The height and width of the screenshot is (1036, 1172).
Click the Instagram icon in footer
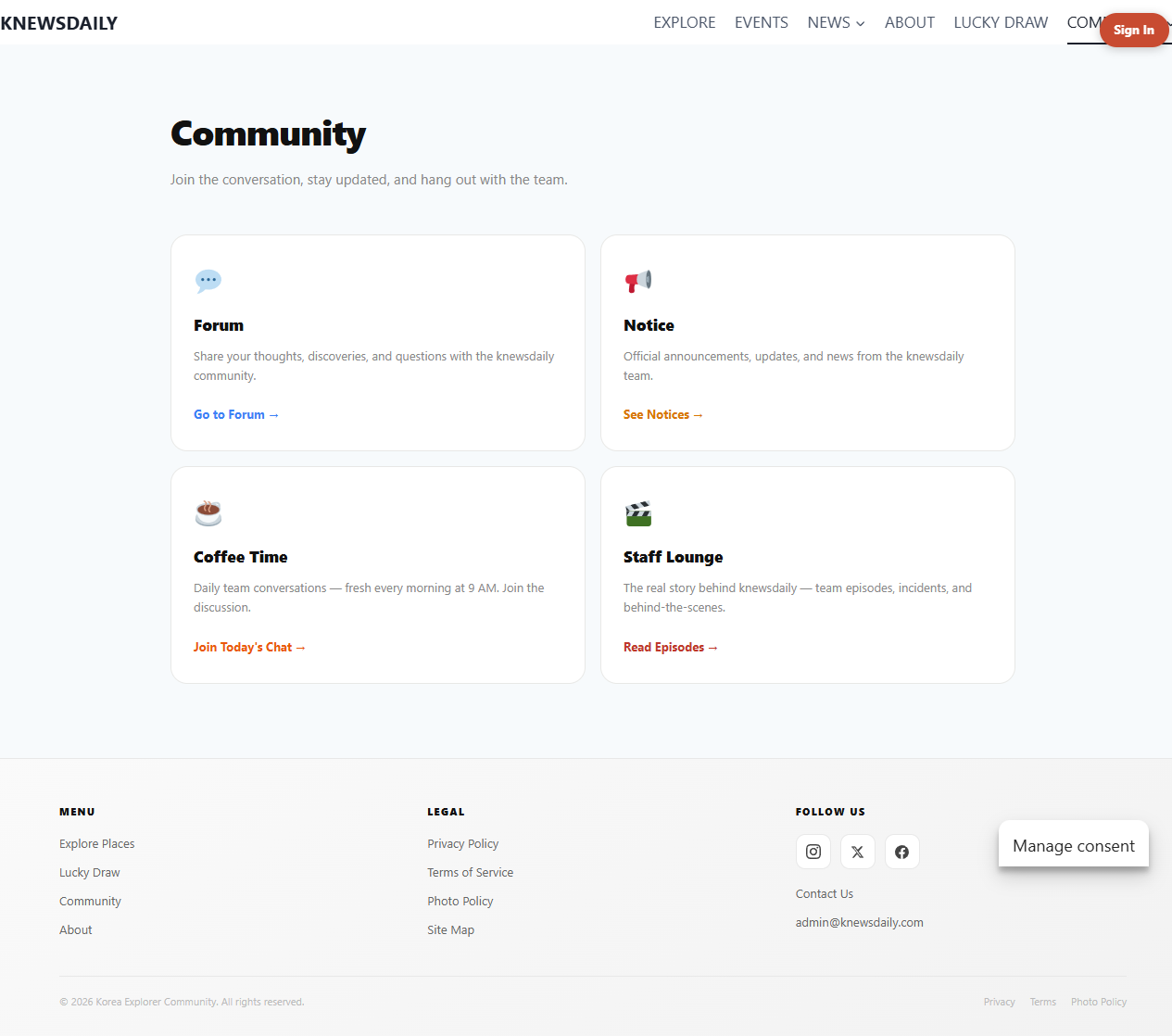(813, 852)
